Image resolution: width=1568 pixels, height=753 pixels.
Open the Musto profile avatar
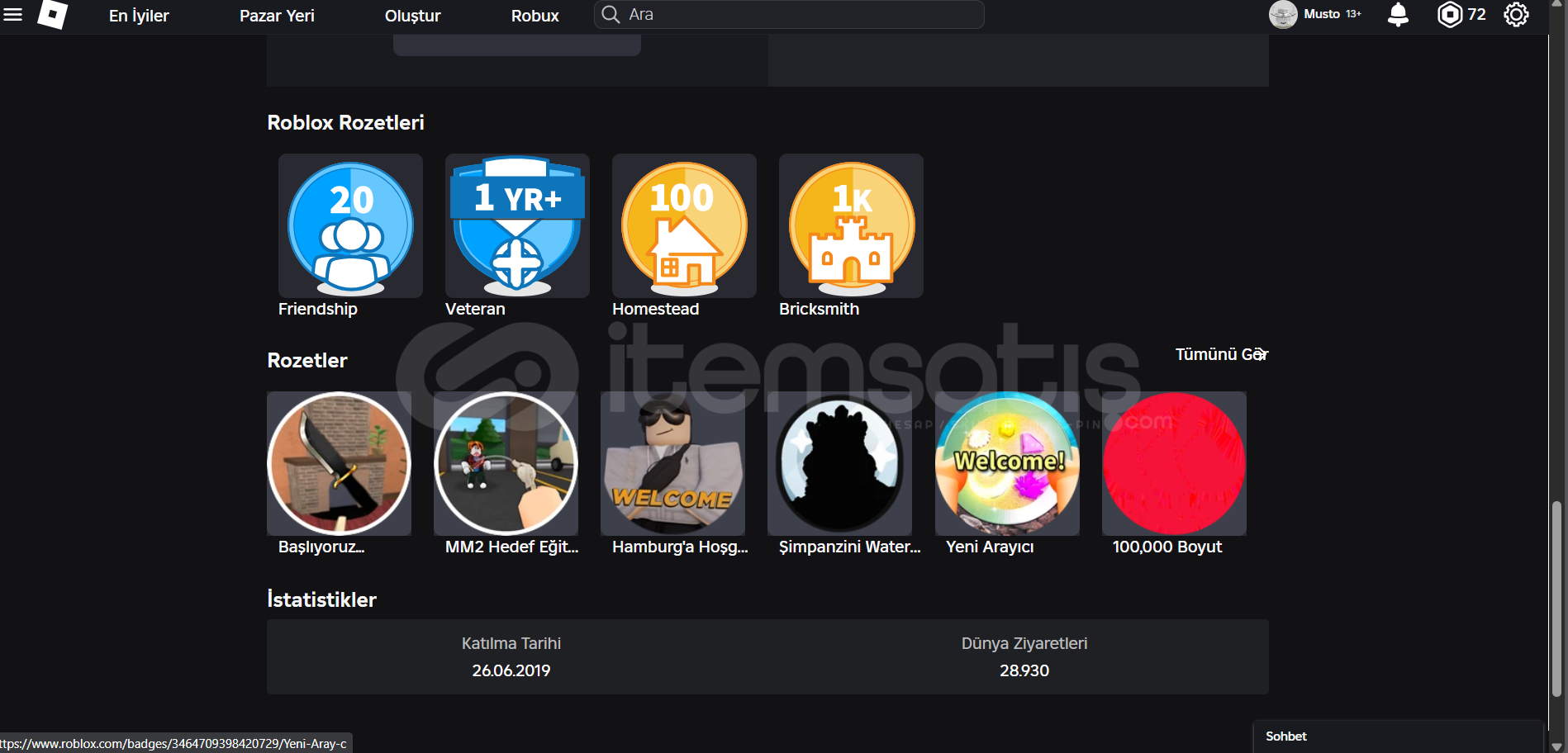coord(1283,15)
